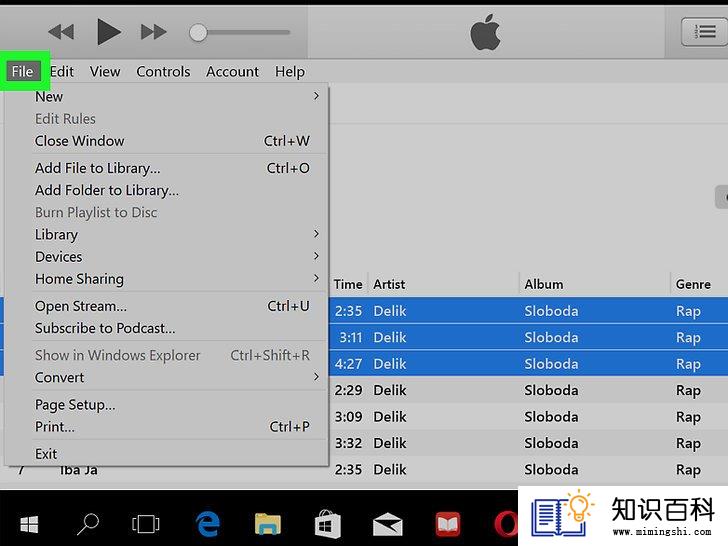This screenshot has width=728, height=546.
Task: Sort by the Album column header
Action: coord(544,284)
